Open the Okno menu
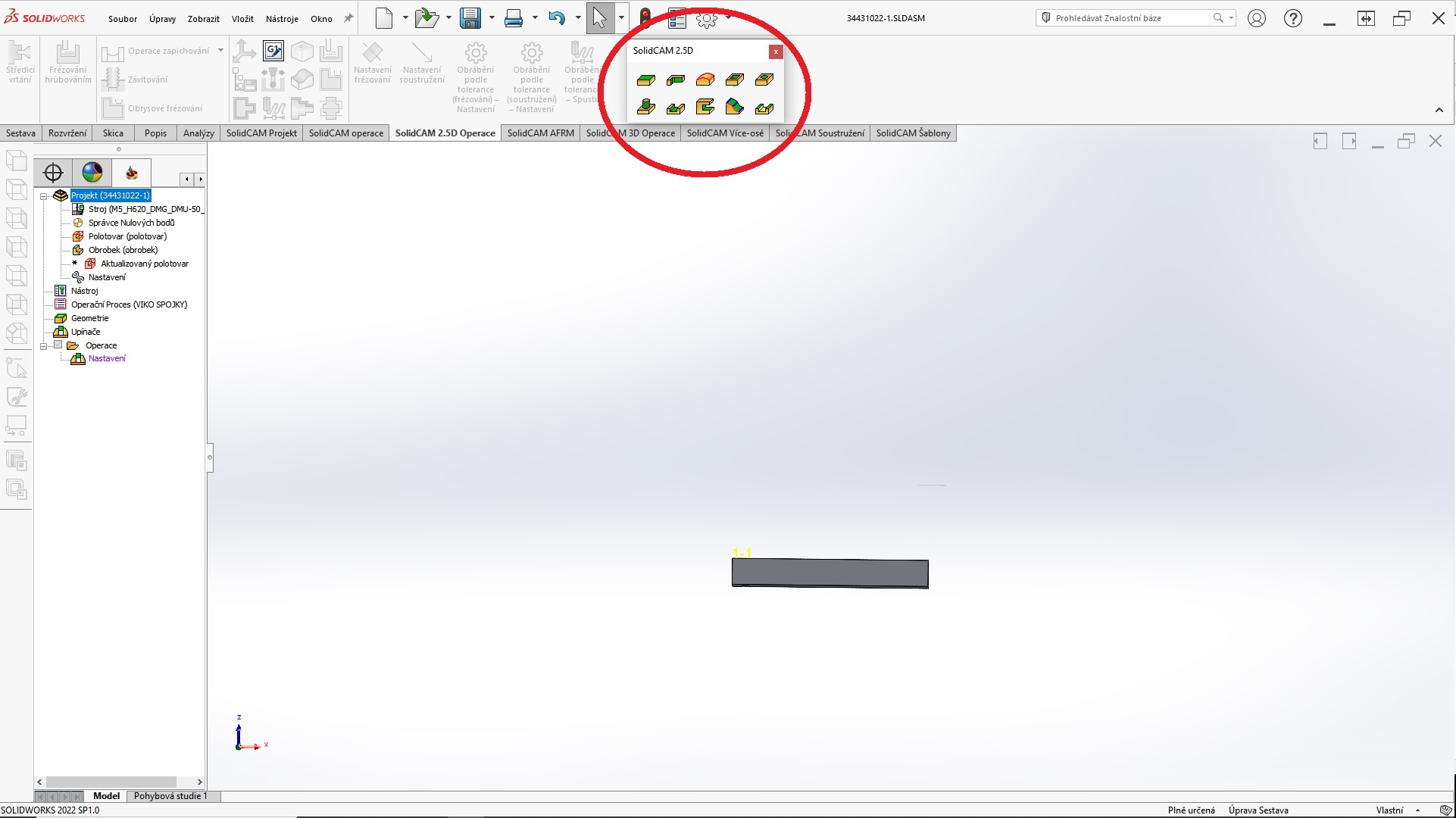Viewport: 1456px width, 818px height. click(x=321, y=19)
